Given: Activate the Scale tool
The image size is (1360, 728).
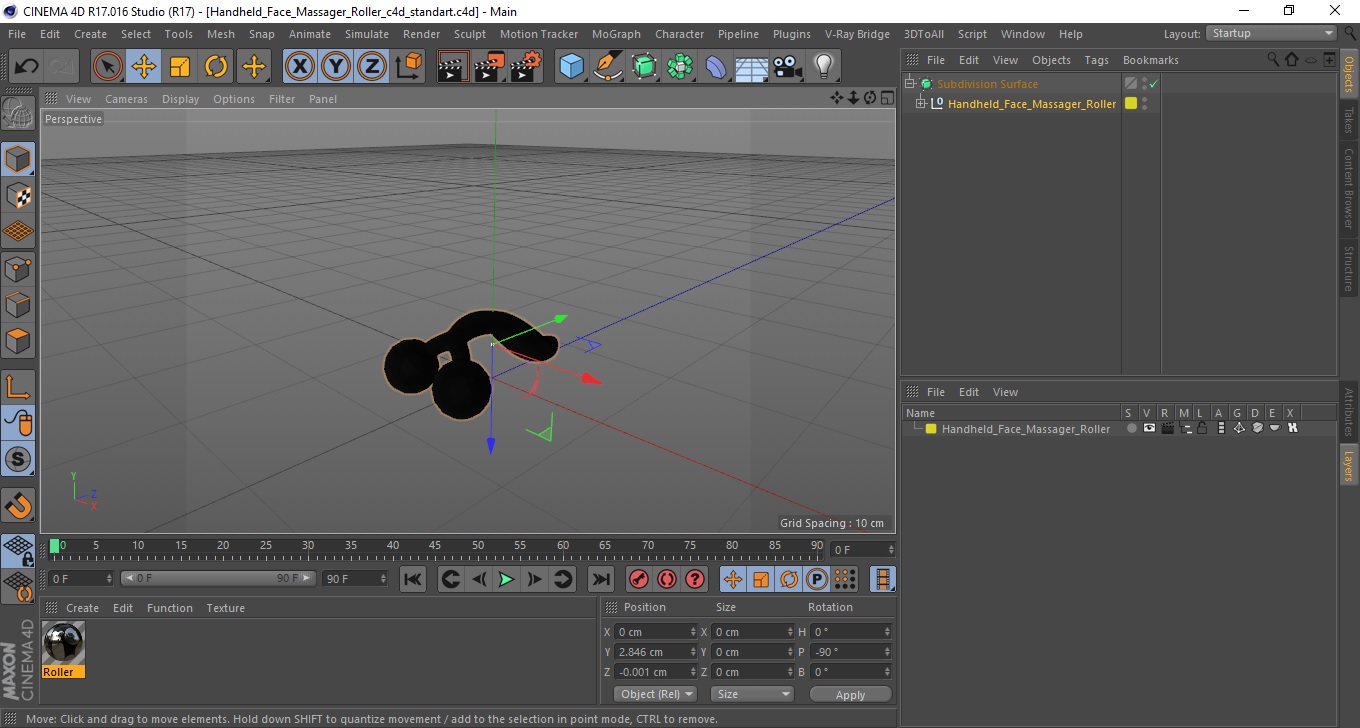Looking at the screenshot, I should tap(180, 67).
